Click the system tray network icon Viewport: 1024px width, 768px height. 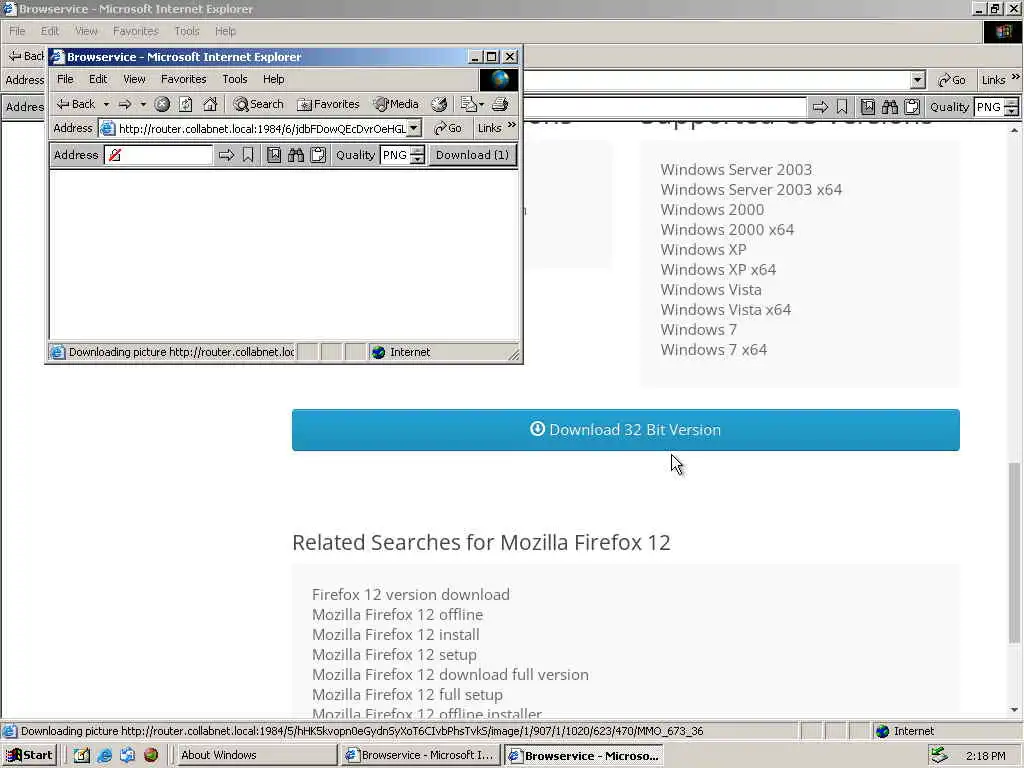(x=939, y=755)
